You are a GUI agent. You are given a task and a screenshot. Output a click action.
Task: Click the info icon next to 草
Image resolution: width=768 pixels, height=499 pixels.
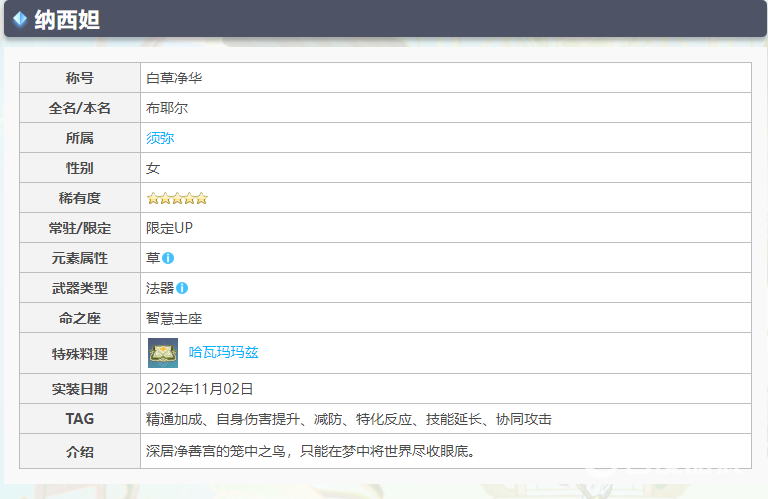(168, 258)
